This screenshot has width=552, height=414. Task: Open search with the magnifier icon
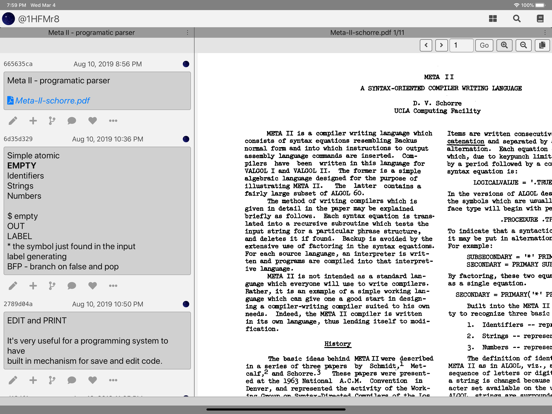click(x=516, y=19)
